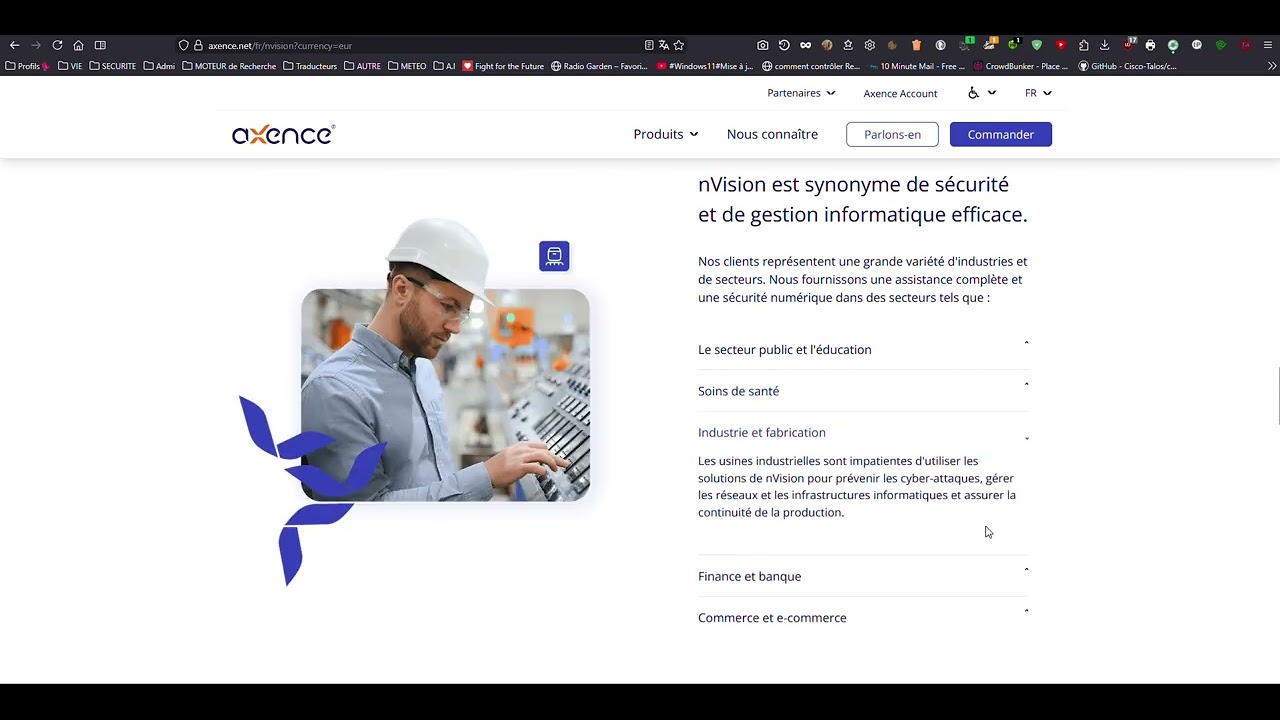Open the extensions puzzle menu
The width and height of the screenshot is (1280, 720).
click(1083, 45)
